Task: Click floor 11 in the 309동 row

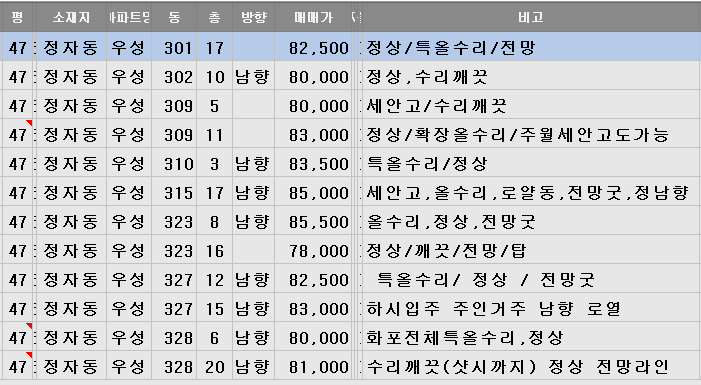Action: click(x=215, y=135)
